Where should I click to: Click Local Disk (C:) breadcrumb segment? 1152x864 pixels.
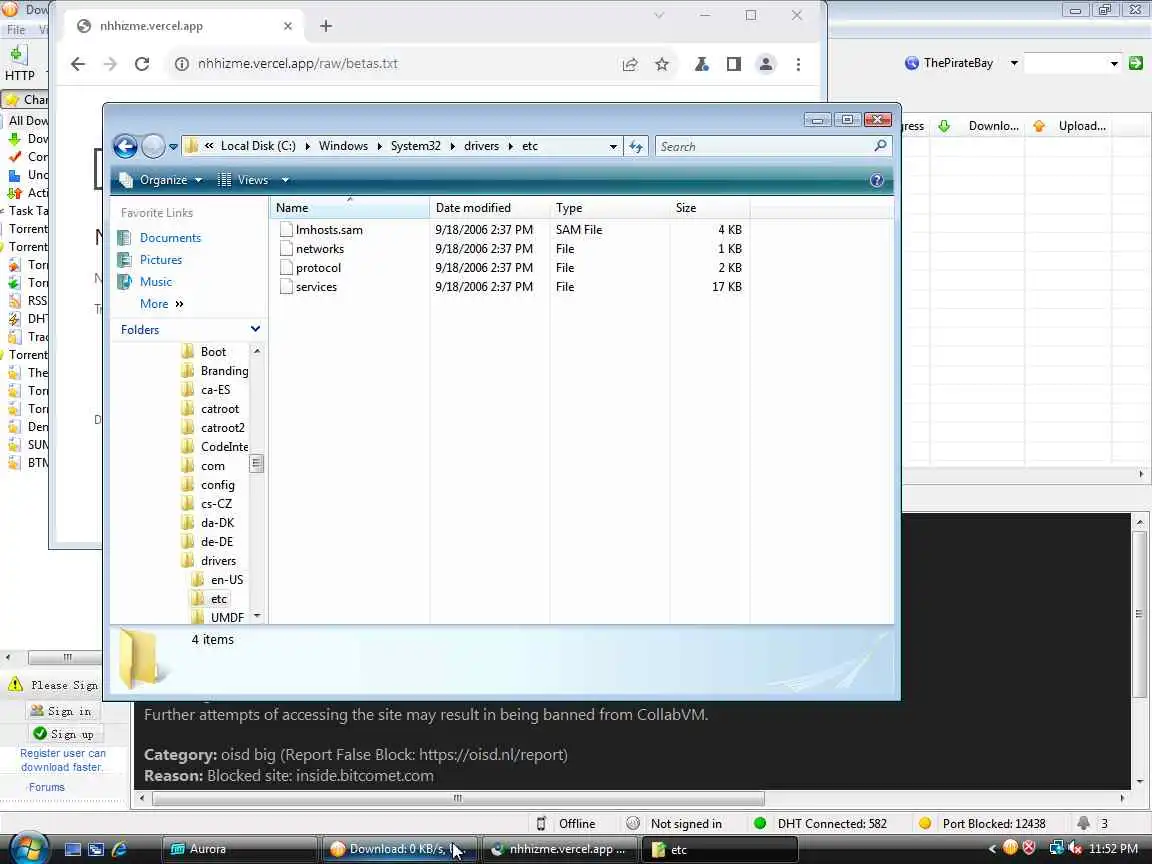[259, 146]
